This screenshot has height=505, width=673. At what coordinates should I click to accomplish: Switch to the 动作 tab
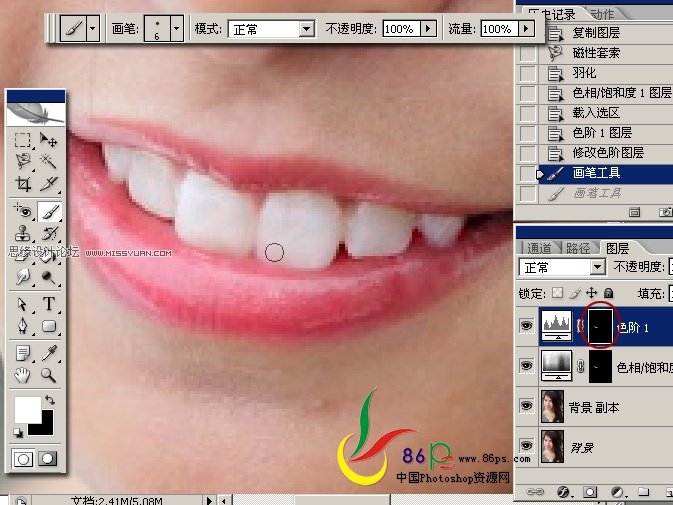pyautogui.click(x=603, y=14)
